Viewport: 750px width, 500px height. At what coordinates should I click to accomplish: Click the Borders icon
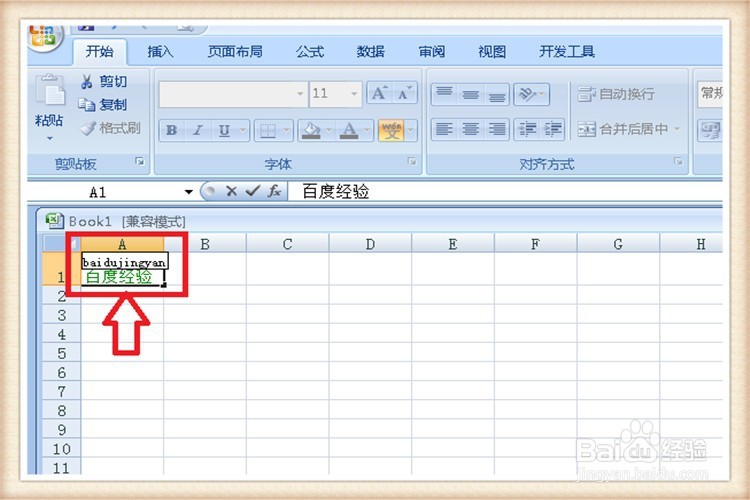[267, 130]
